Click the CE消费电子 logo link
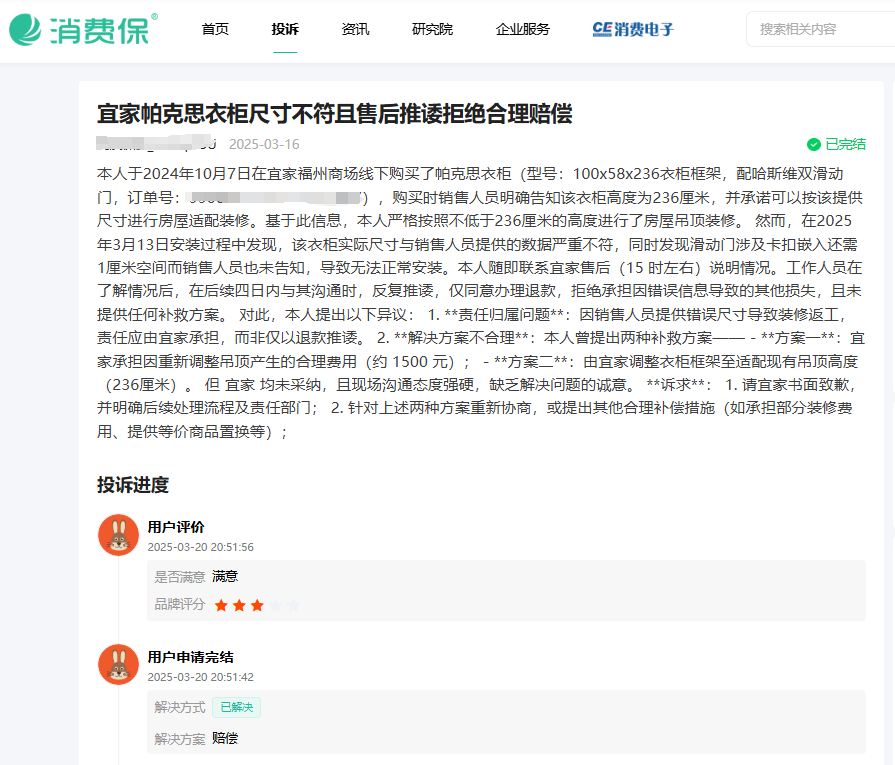895x765 pixels. 633,29
